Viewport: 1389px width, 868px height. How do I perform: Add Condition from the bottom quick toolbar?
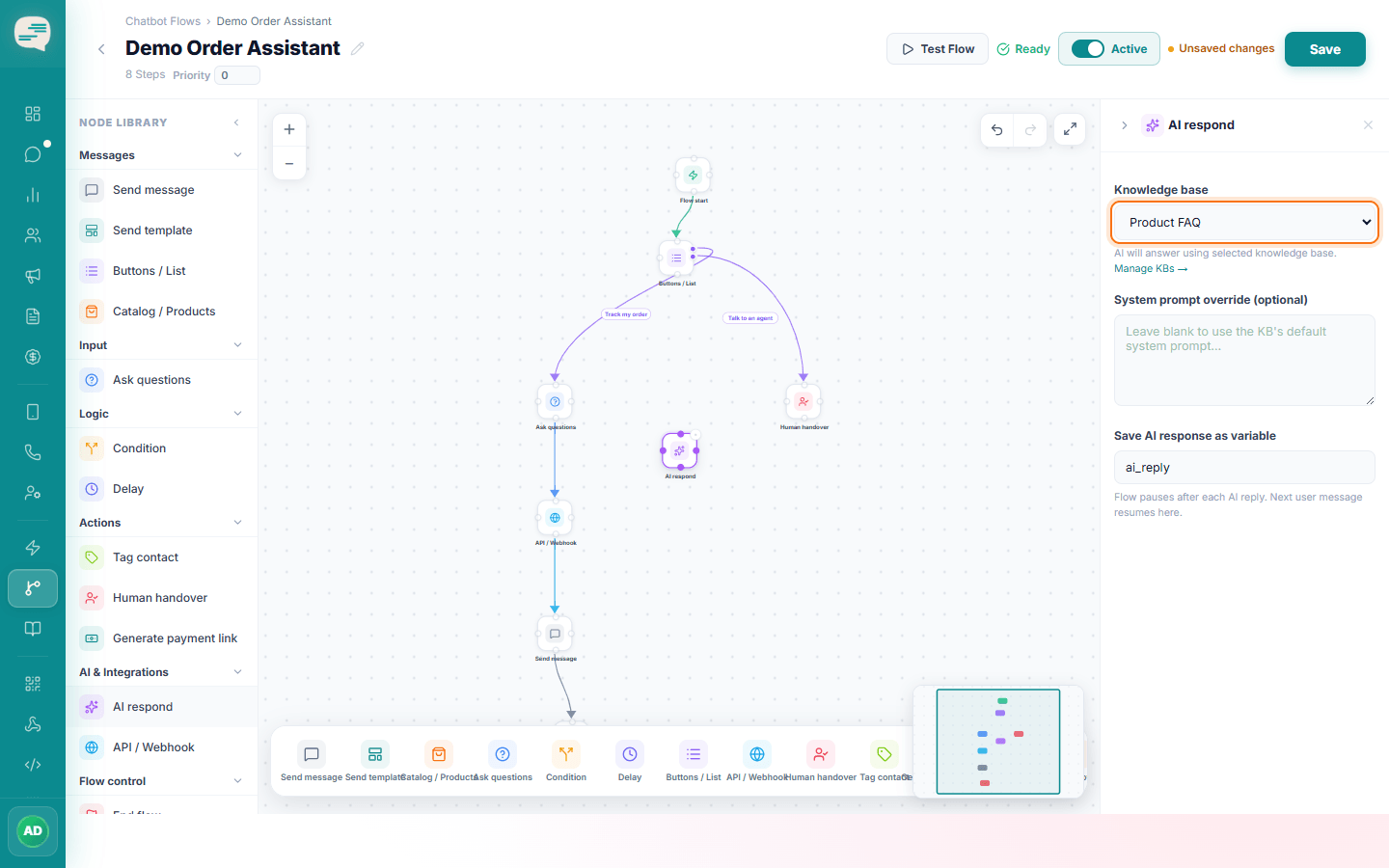click(x=566, y=761)
